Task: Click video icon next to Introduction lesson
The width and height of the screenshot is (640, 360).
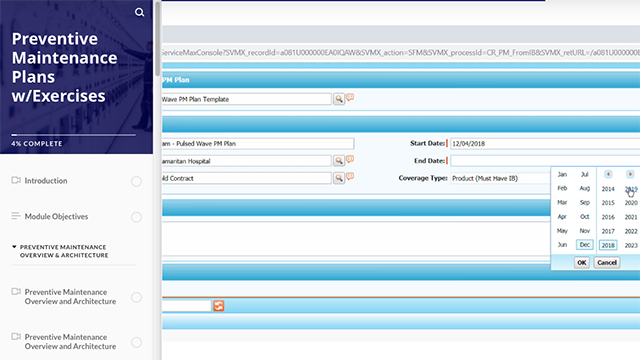Action: point(16,180)
